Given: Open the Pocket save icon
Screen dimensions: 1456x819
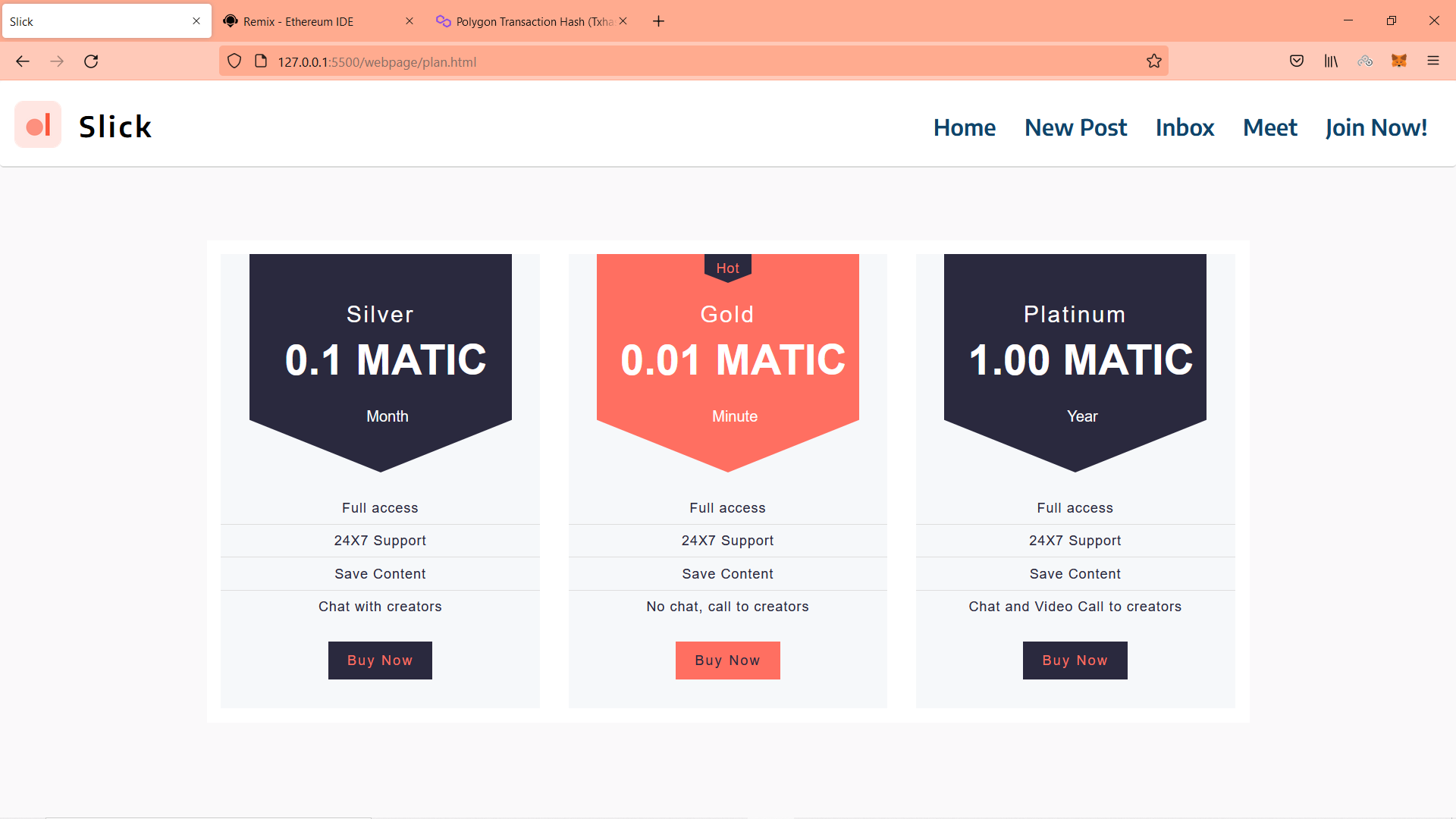Looking at the screenshot, I should [x=1297, y=61].
